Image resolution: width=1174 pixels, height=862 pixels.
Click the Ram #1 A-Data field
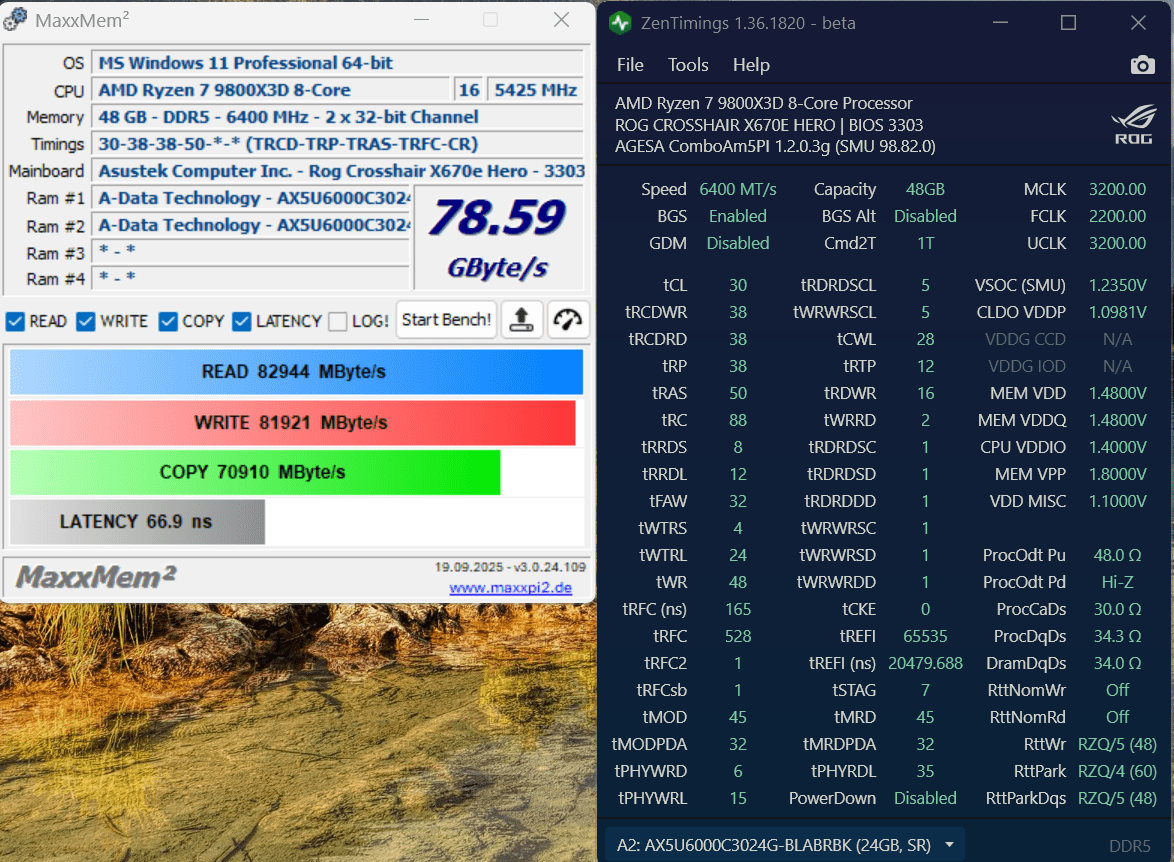click(x=251, y=198)
